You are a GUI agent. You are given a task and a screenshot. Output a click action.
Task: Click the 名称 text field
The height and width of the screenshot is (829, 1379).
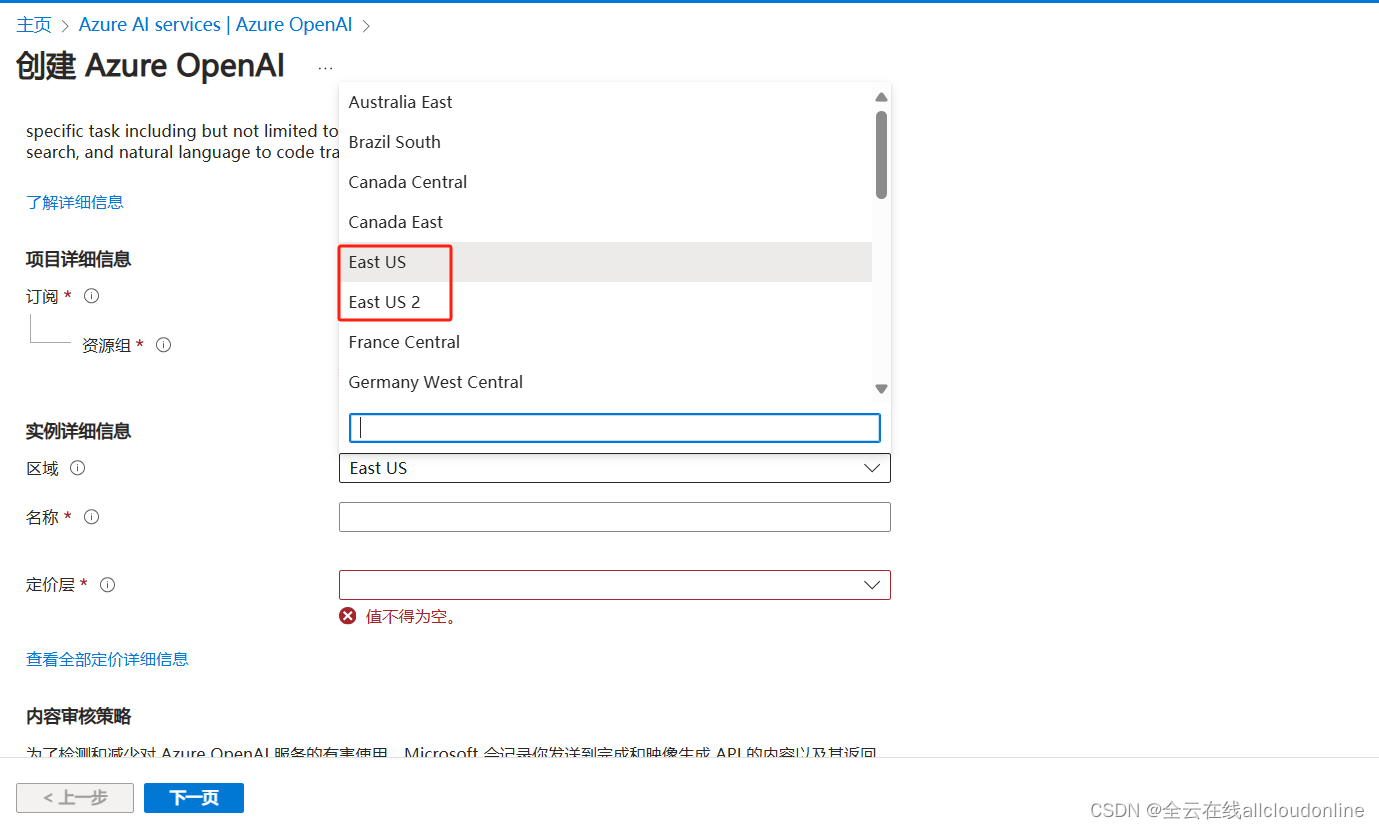[615, 517]
